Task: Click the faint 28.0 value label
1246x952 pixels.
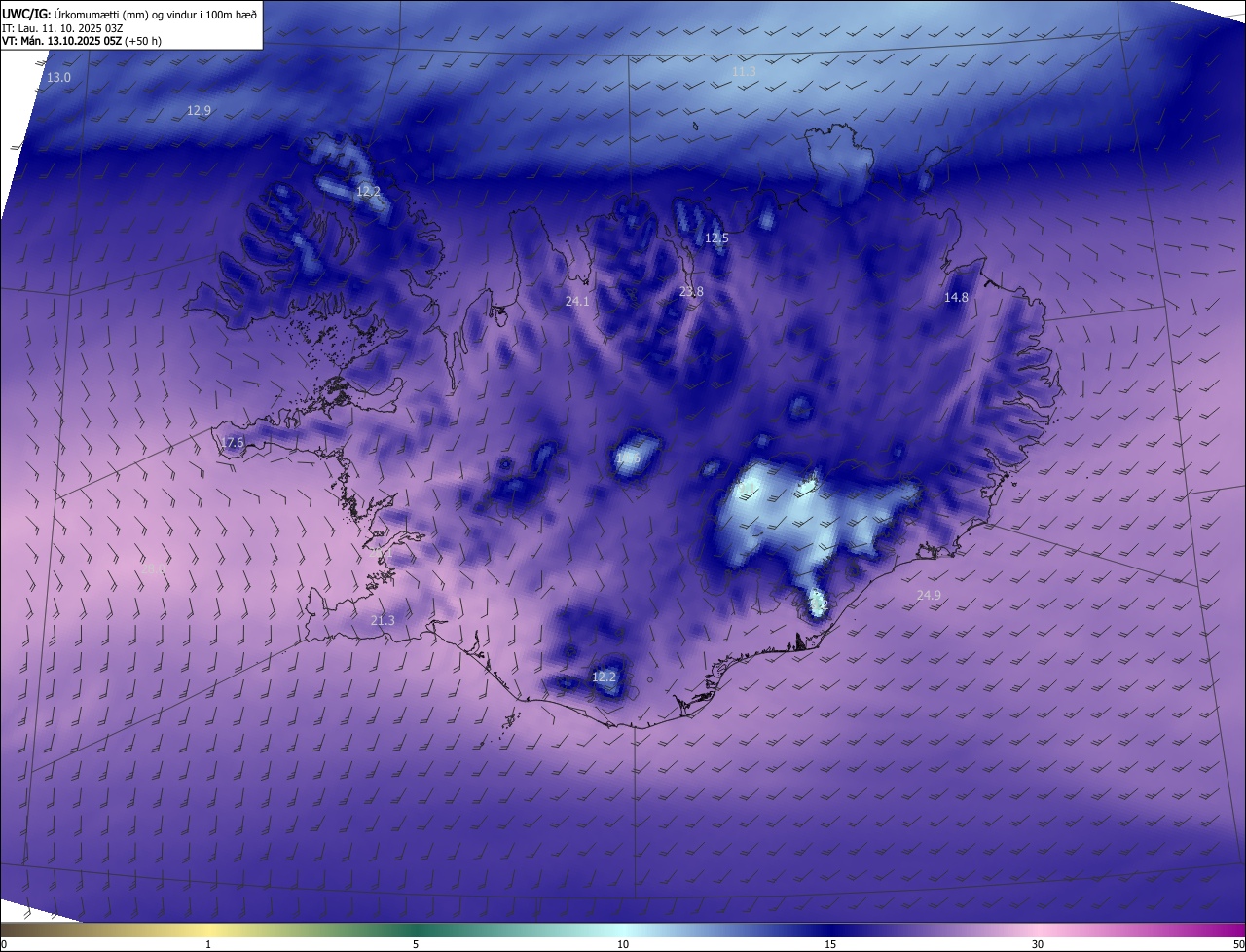Action: click(154, 569)
